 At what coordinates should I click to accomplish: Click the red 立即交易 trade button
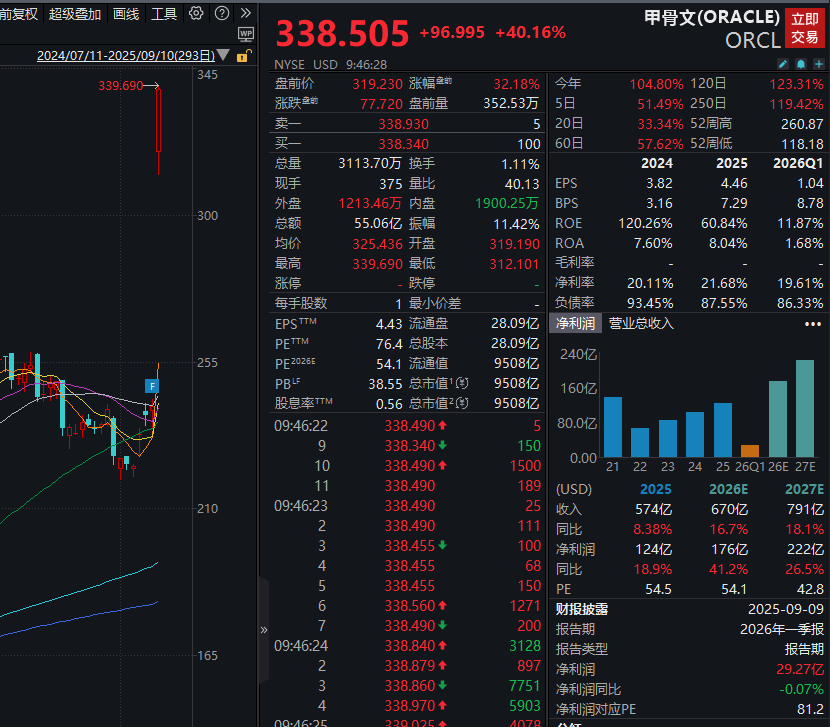click(x=805, y=28)
